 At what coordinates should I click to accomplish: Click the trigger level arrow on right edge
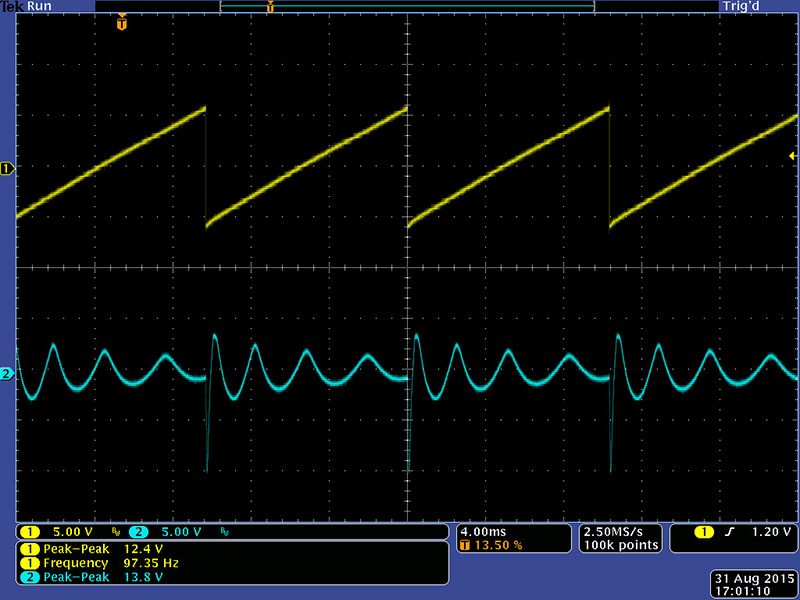tap(792, 156)
